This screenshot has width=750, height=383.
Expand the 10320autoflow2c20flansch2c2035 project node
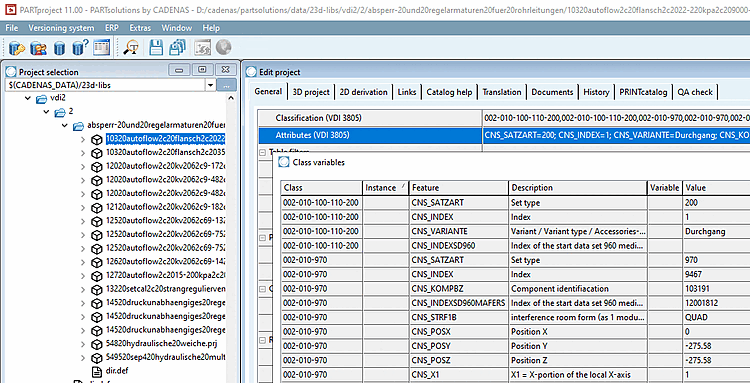tap(83, 153)
